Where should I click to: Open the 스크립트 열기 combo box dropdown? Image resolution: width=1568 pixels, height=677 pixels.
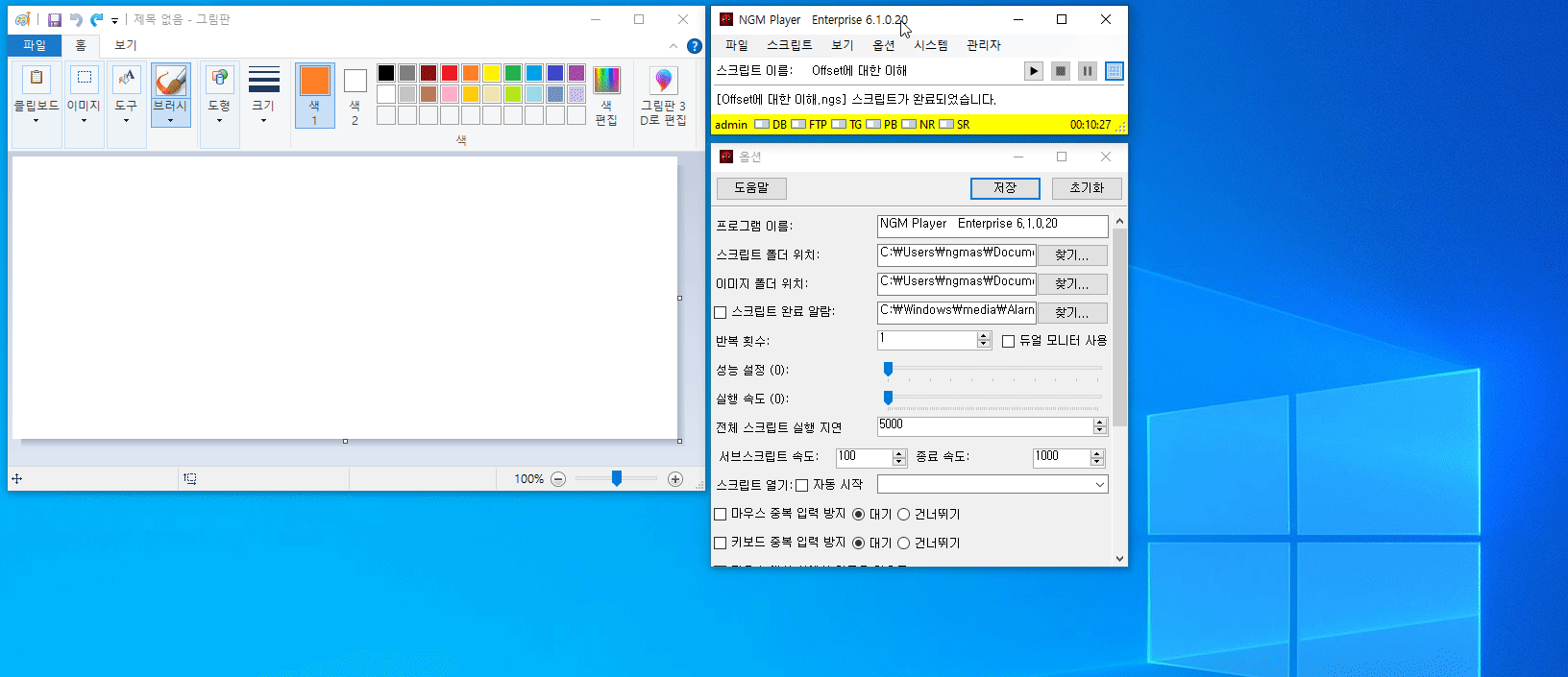[x=1099, y=485]
